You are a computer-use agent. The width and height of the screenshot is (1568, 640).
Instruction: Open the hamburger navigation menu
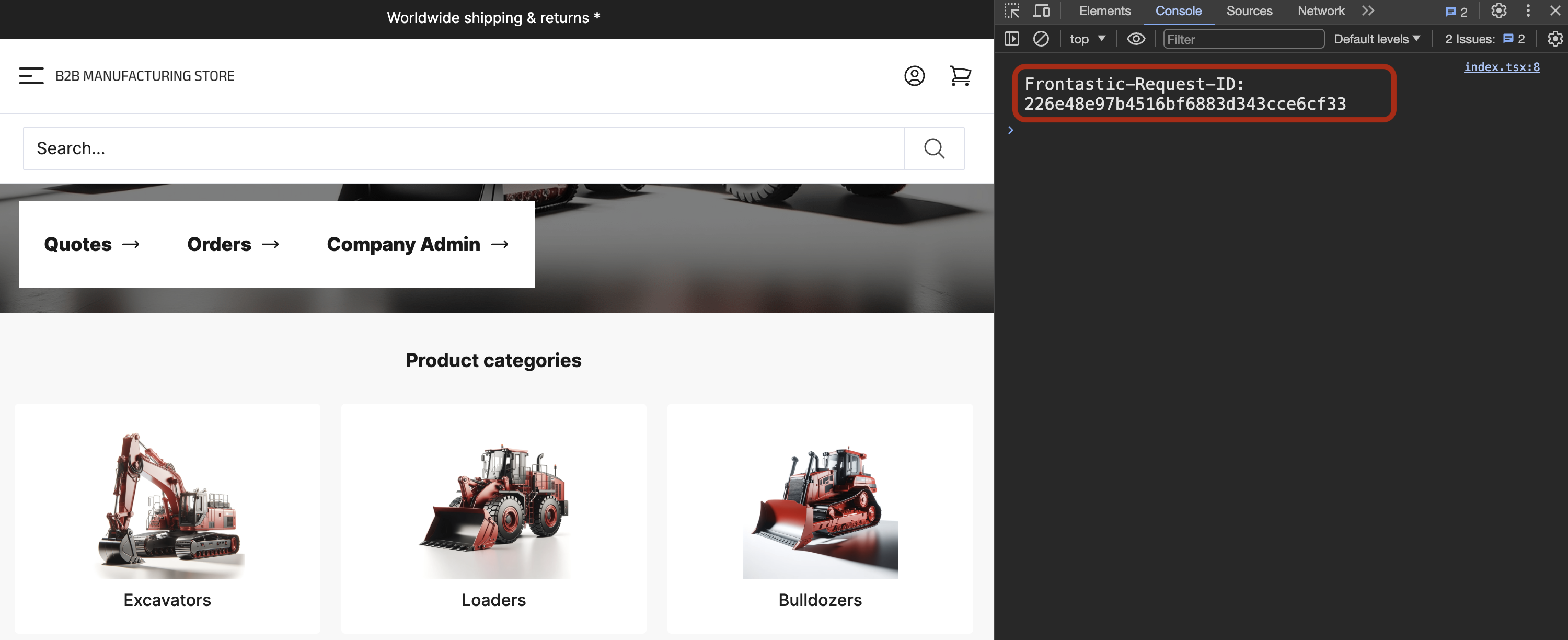[31, 75]
